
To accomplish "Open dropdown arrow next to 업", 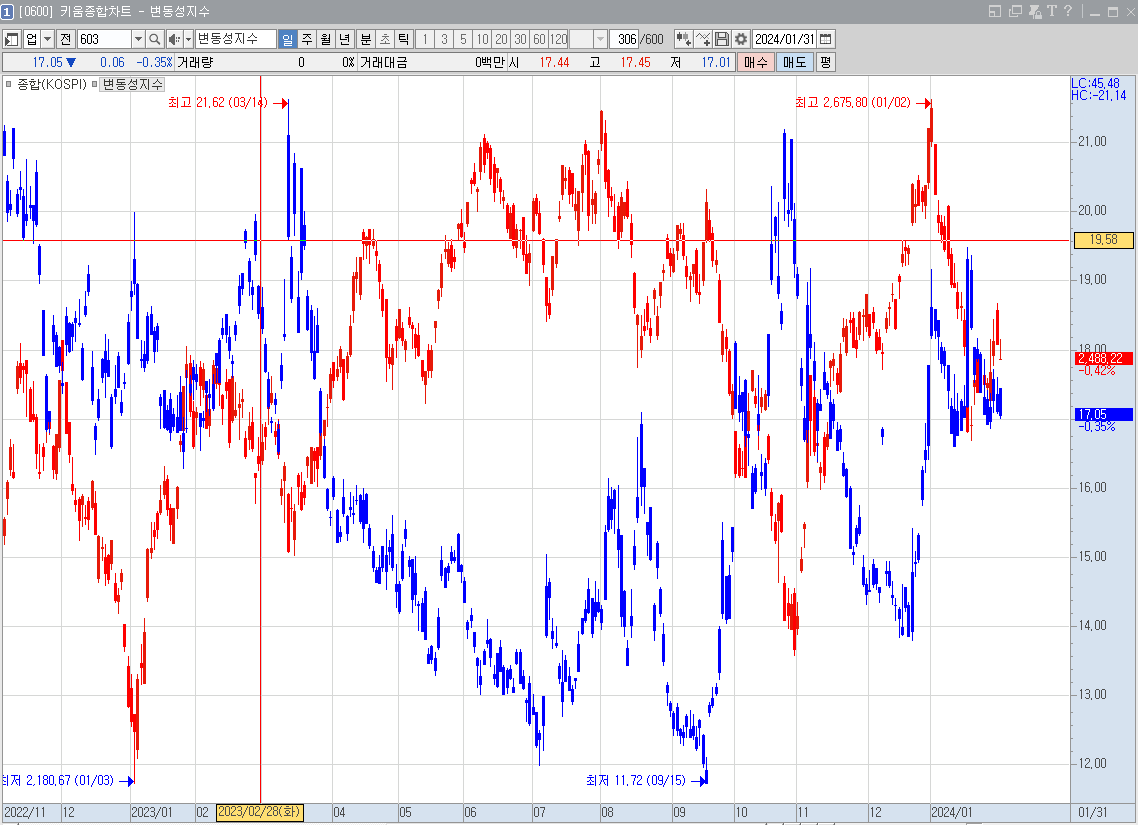I will click(48, 39).
